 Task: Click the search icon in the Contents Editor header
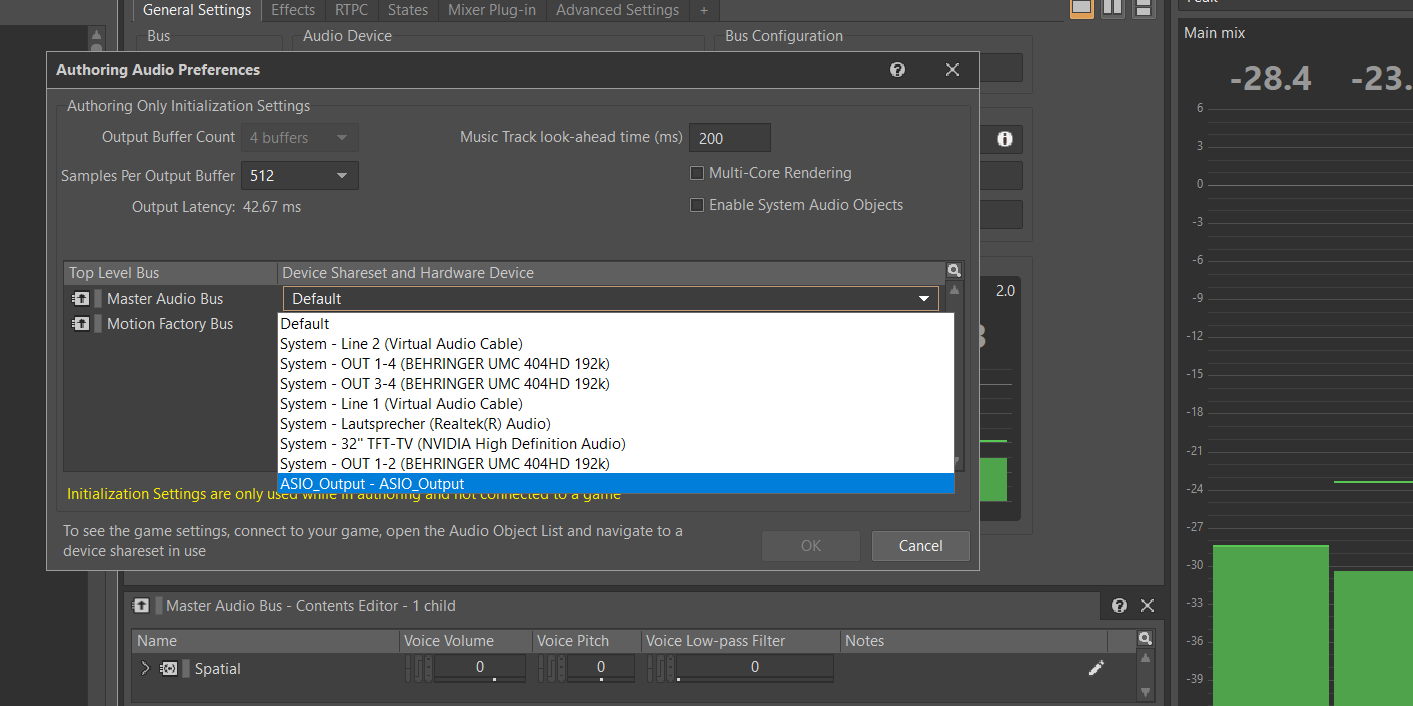(x=1144, y=637)
